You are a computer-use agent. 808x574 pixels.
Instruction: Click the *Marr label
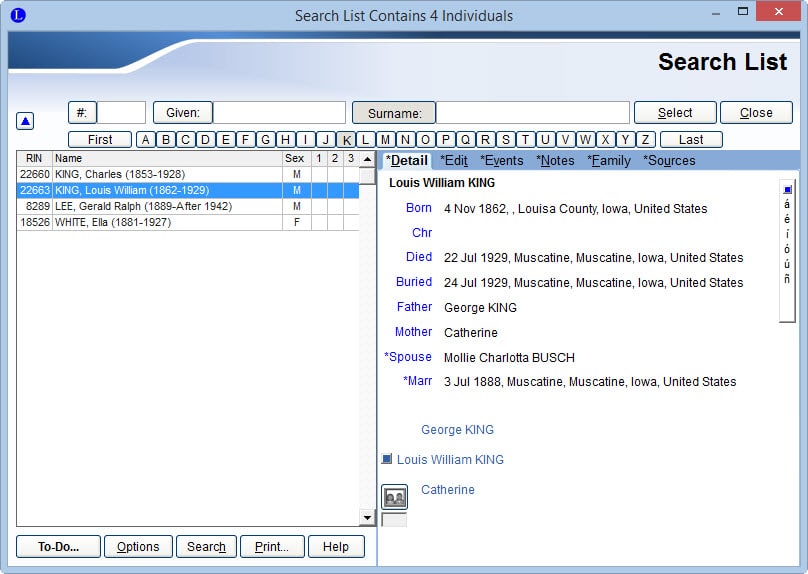(417, 381)
